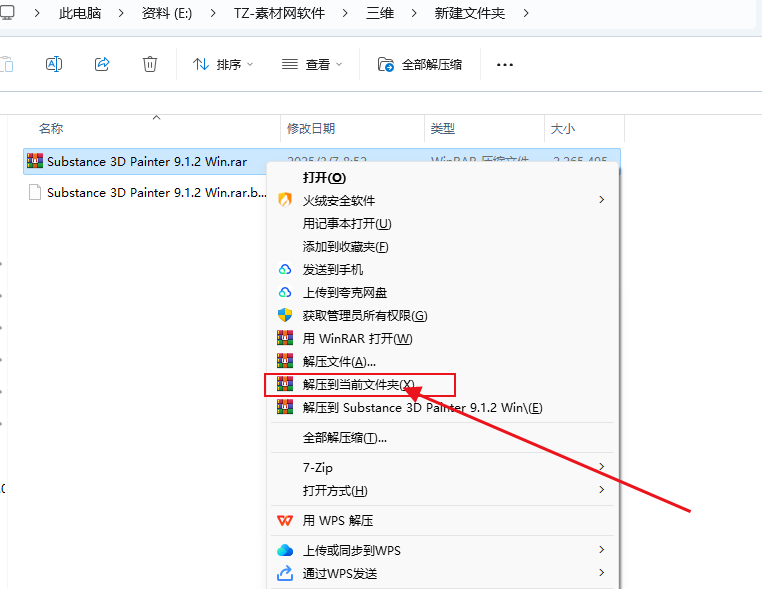This screenshot has height=589, width=762.
Task: Sort by 名称 column header
Action: pos(51,128)
